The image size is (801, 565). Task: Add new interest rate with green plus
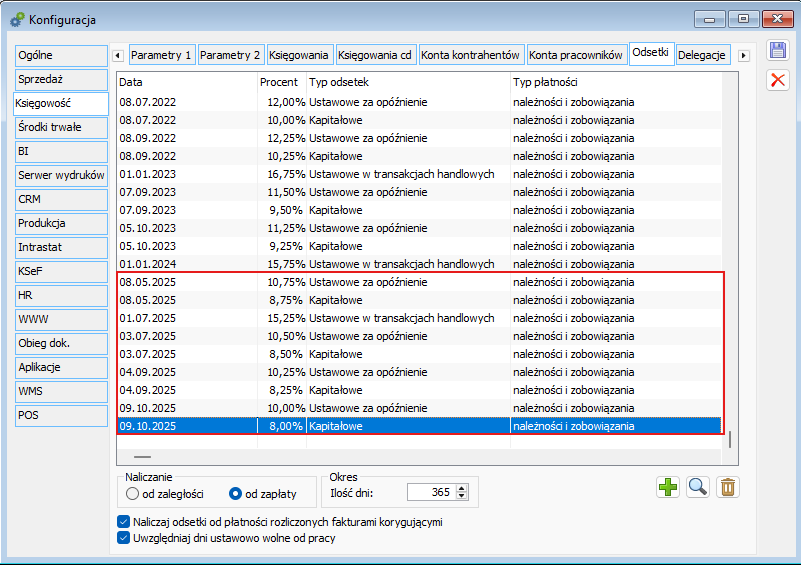coord(668,487)
